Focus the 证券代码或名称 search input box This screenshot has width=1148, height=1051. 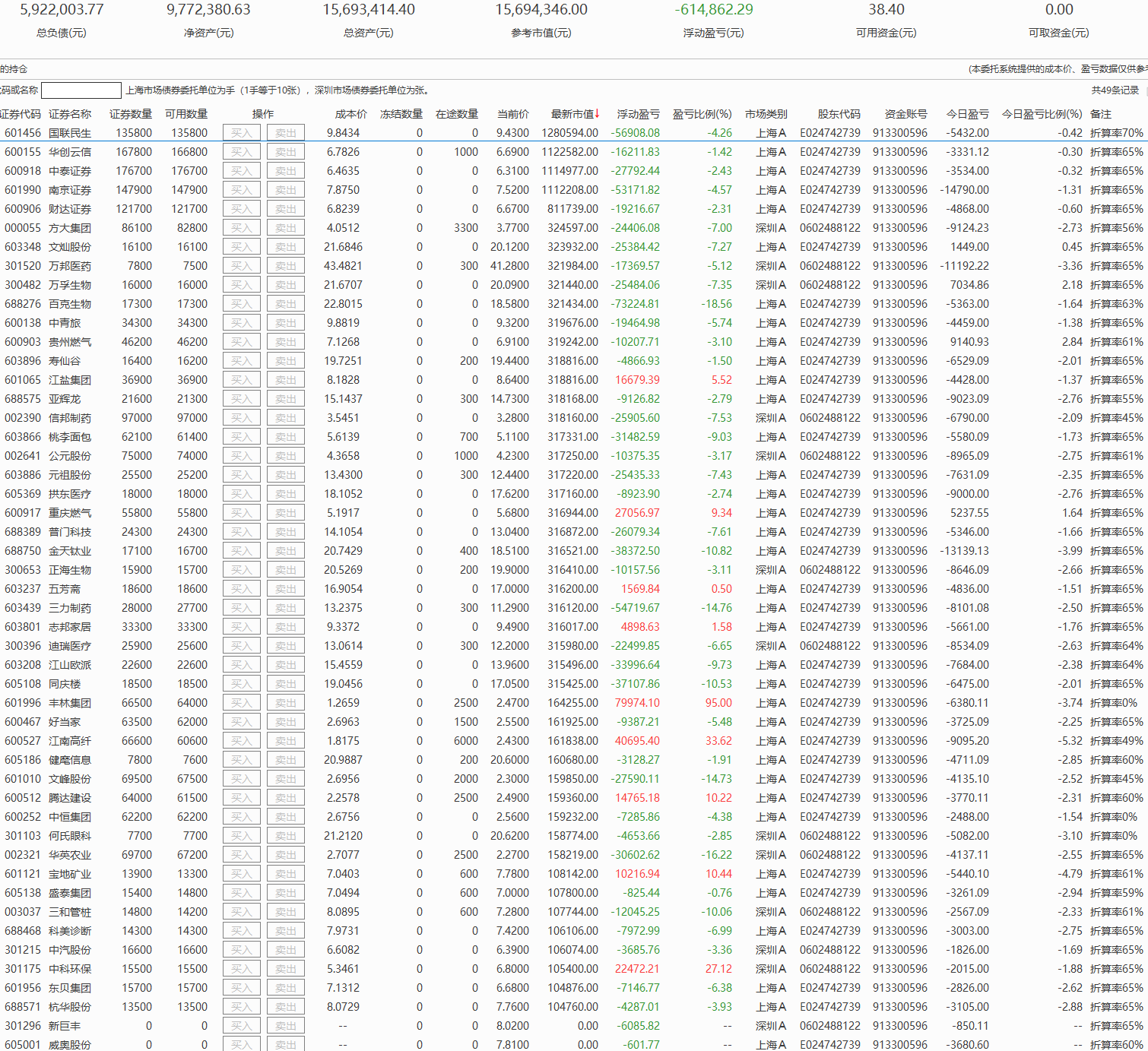pyautogui.click(x=81, y=90)
